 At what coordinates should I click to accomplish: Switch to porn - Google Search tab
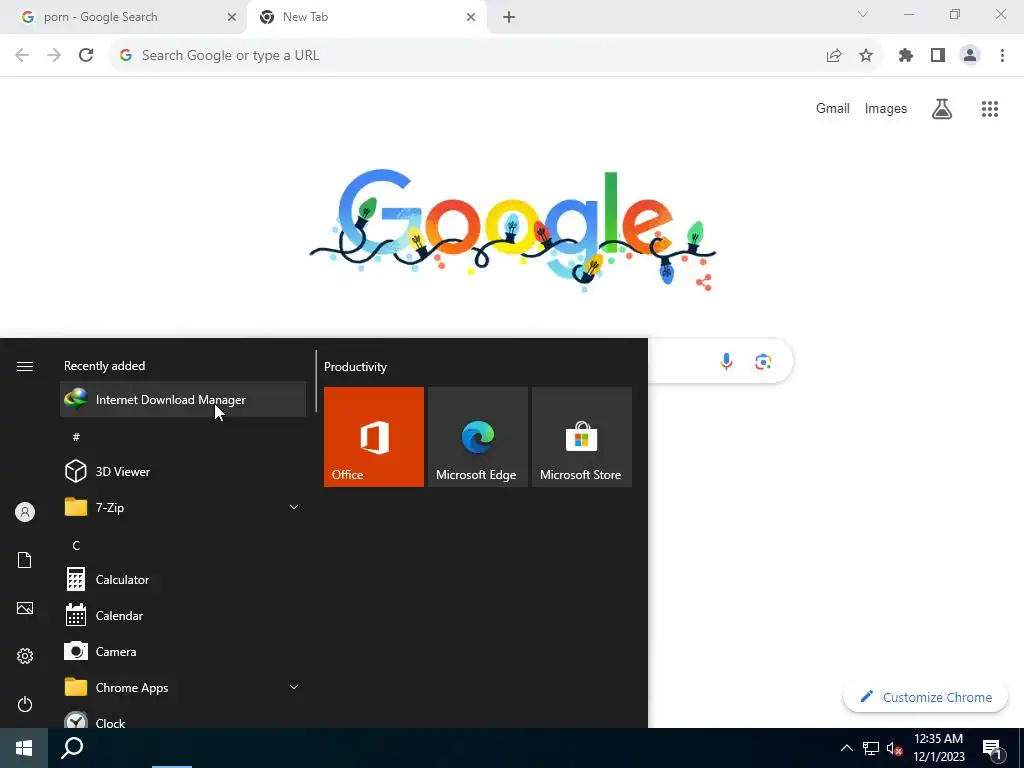124,17
